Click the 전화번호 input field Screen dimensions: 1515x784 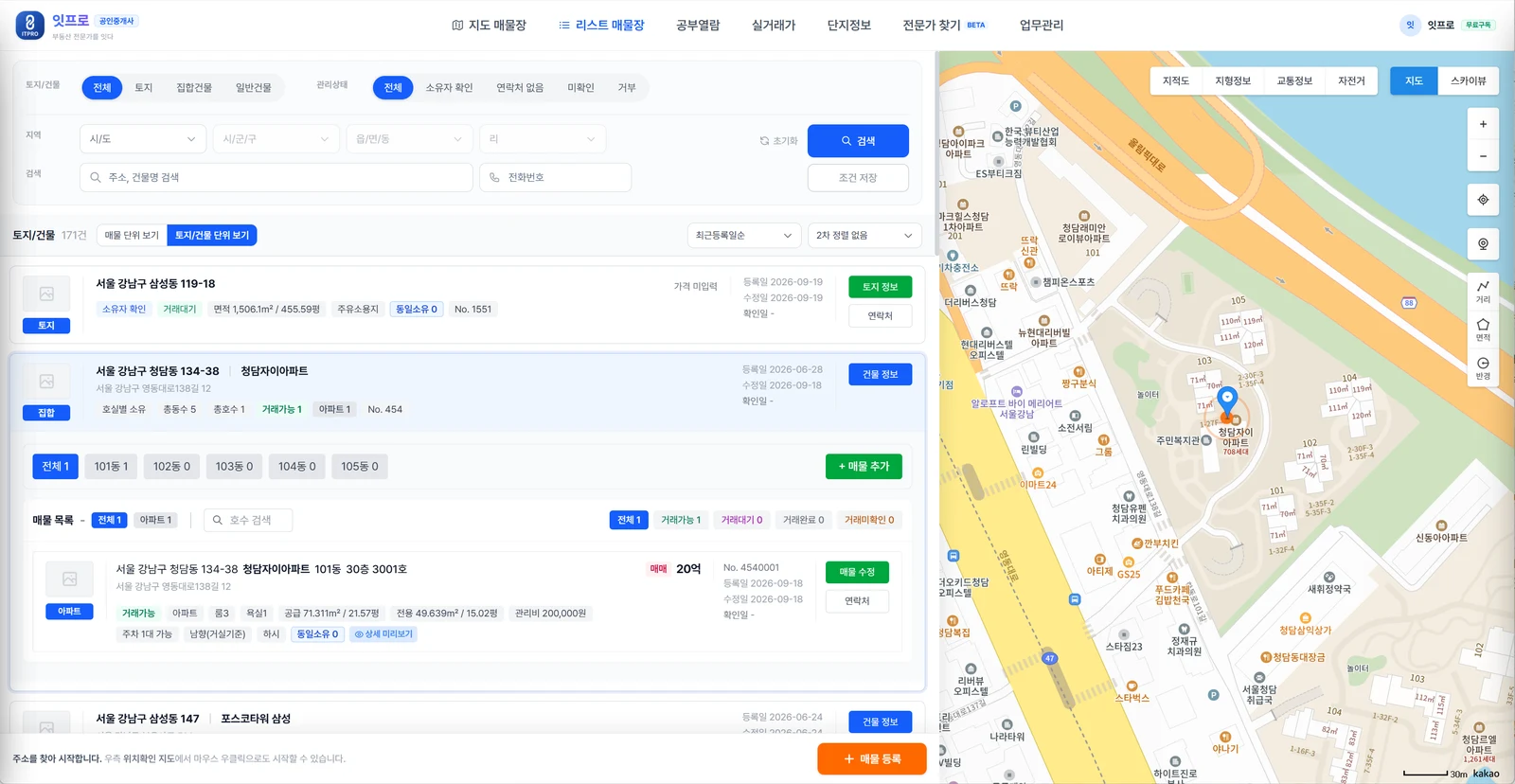pyautogui.click(x=556, y=178)
